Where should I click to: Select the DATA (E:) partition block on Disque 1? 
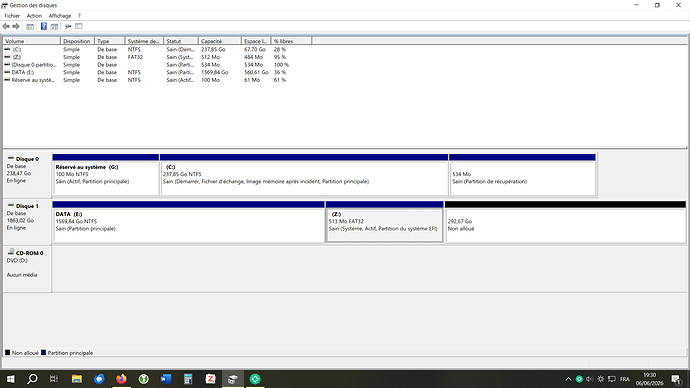(x=188, y=222)
